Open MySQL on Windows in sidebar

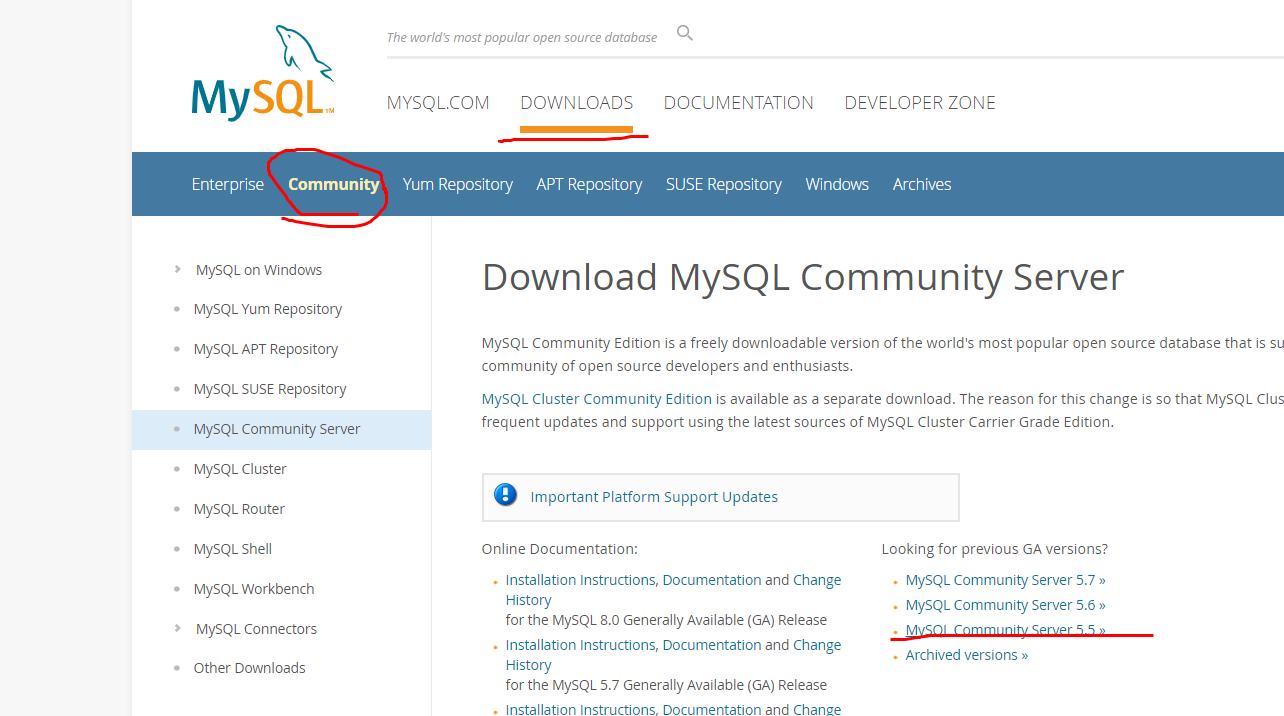pos(259,270)
